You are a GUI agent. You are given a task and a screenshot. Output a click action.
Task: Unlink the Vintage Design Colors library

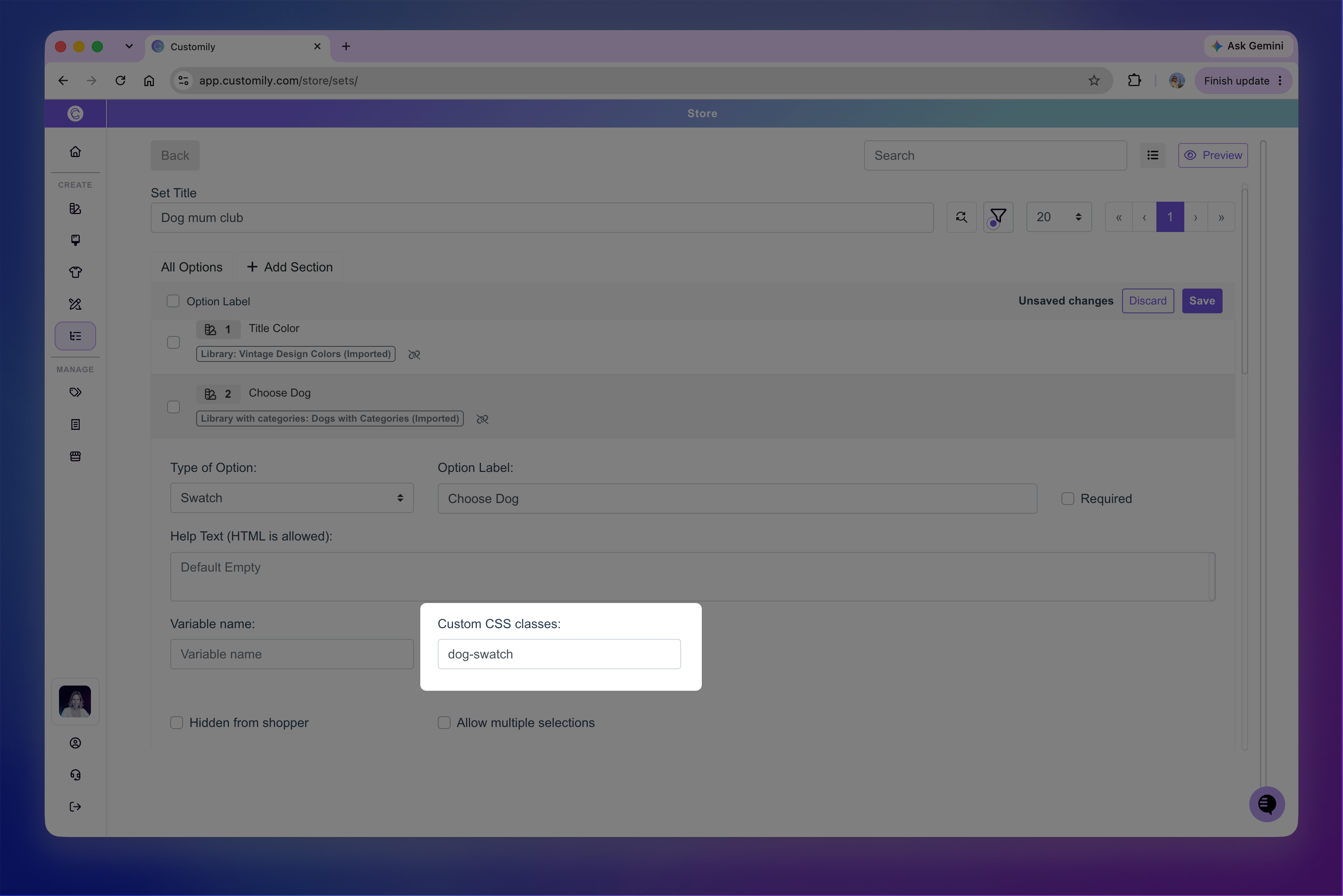coord(414,355)
